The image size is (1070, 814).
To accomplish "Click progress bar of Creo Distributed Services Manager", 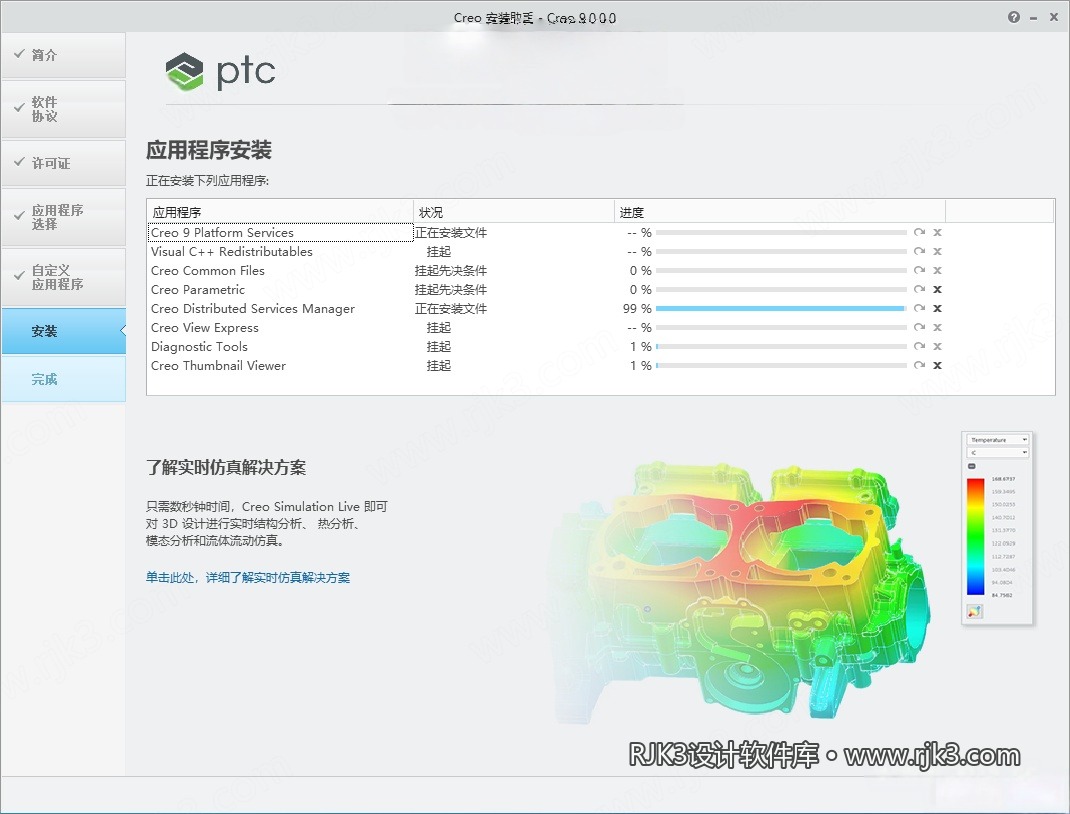I will pyautogui.click(x=781, y=308).
